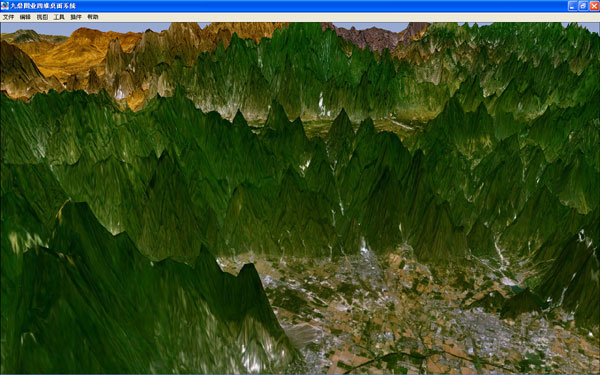
Task: Open the 文件 (File) menu
Action: pyautogui.click(x=8, y=17)
